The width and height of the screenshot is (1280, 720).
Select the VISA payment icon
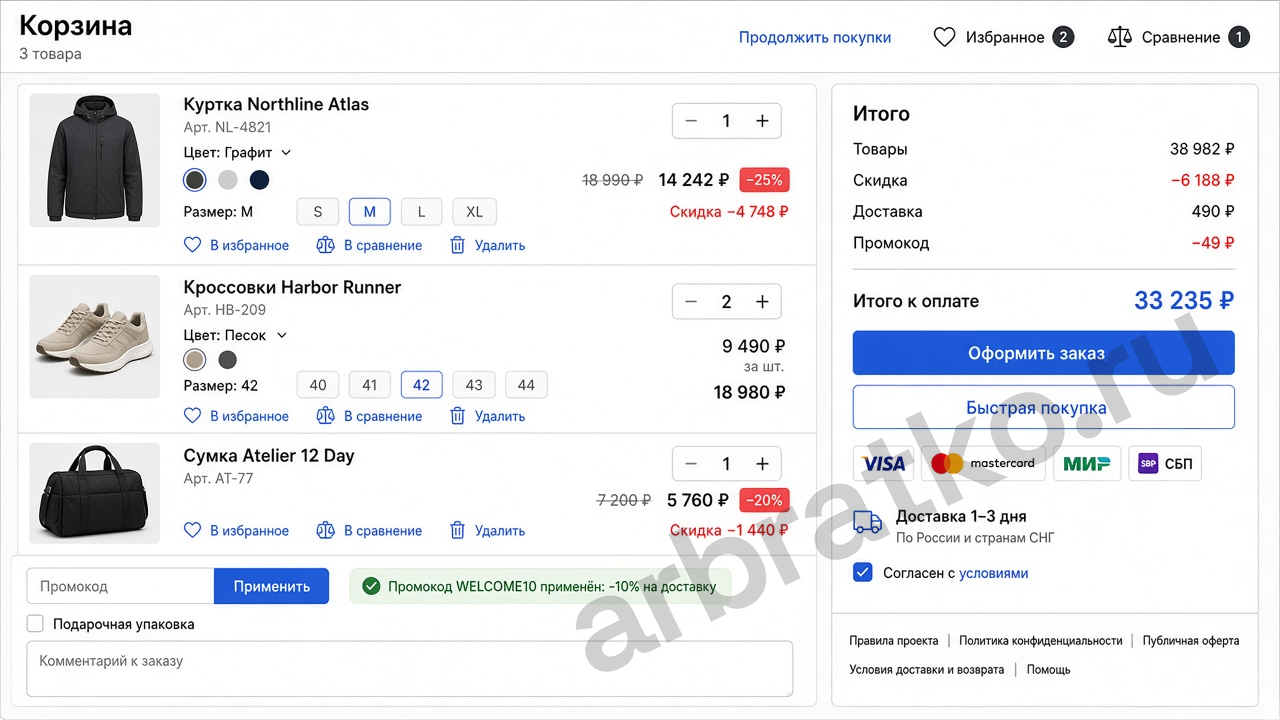(884, 464)
